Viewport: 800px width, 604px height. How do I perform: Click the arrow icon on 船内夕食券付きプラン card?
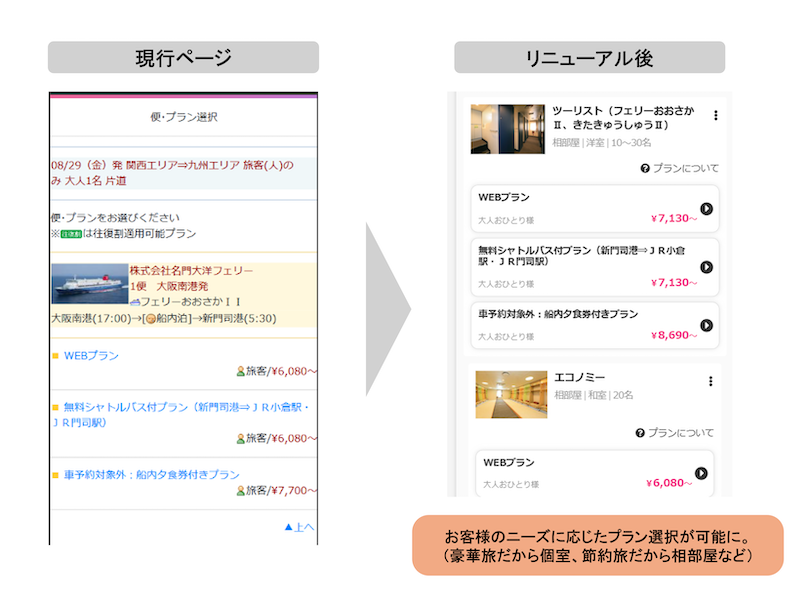click(706, 325)
